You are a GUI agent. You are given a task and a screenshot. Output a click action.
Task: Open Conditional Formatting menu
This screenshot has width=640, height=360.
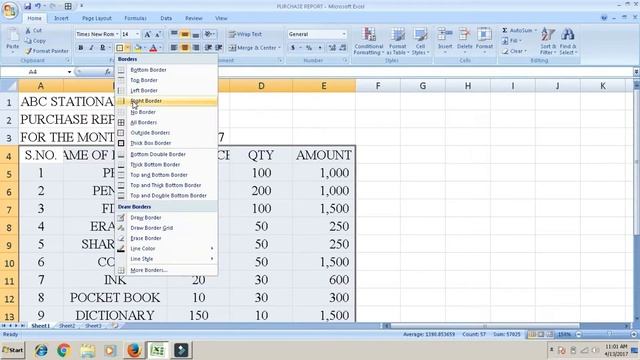click(368, 41)
